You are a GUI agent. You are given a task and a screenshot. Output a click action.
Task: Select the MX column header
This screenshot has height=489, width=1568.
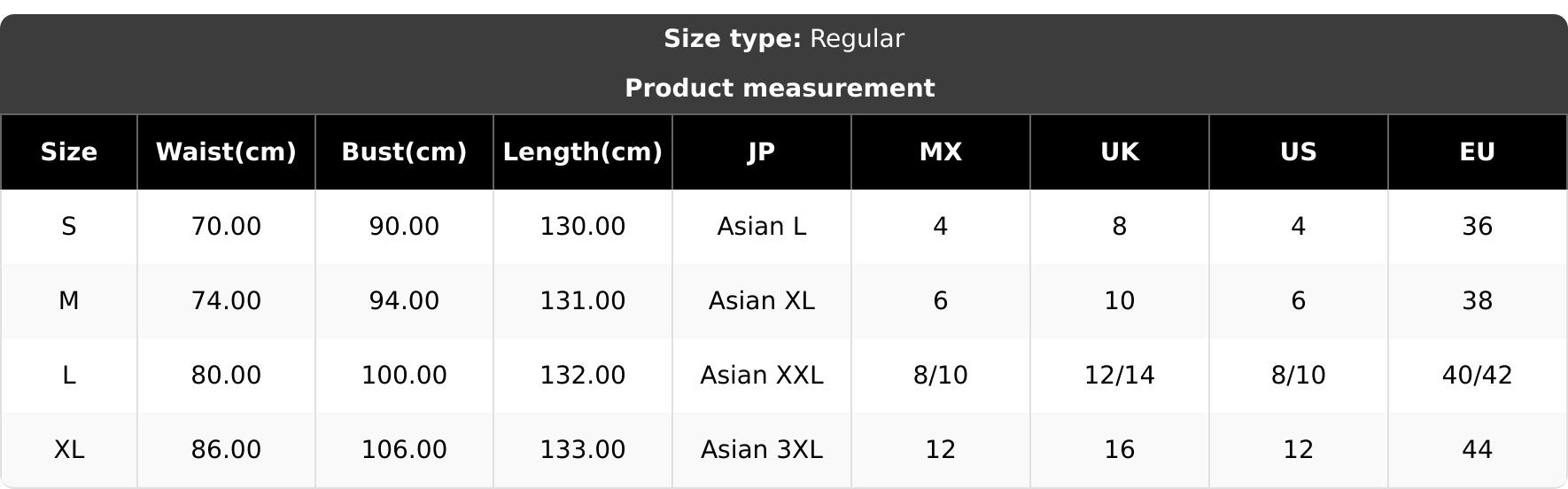click(941, 152)
